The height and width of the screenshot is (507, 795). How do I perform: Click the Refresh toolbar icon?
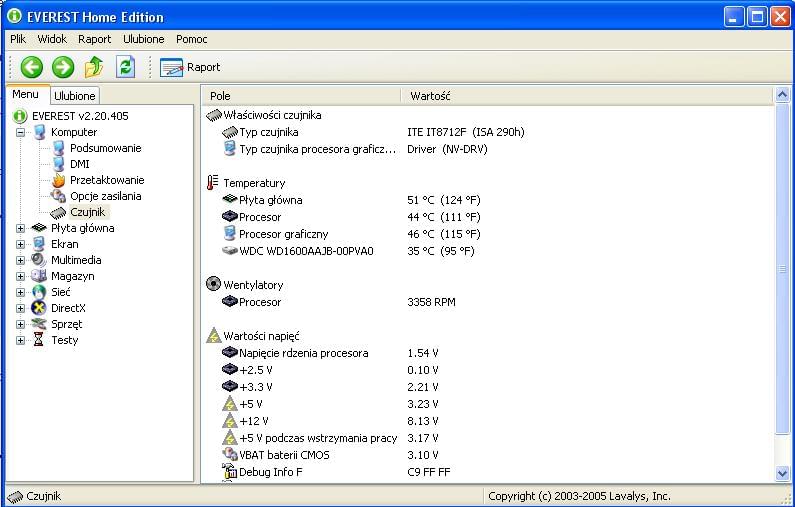[125, 67]
